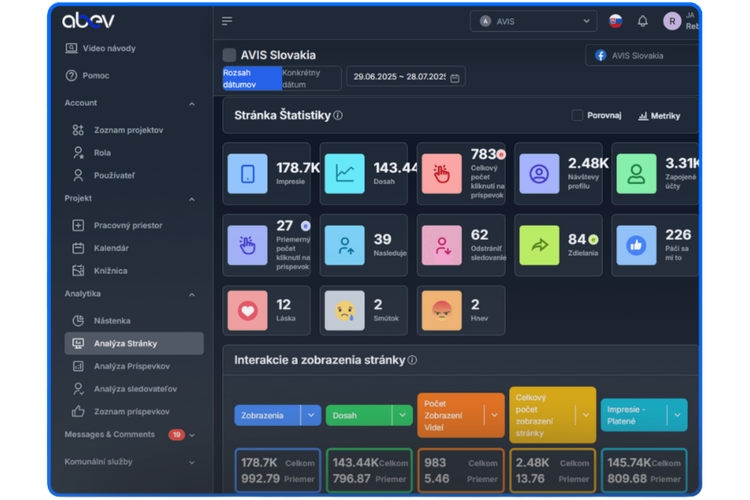Open the green Dosah metric dropdown arrow
The height and width of the screenshot is (500, 750).
(x=403, y=415)
